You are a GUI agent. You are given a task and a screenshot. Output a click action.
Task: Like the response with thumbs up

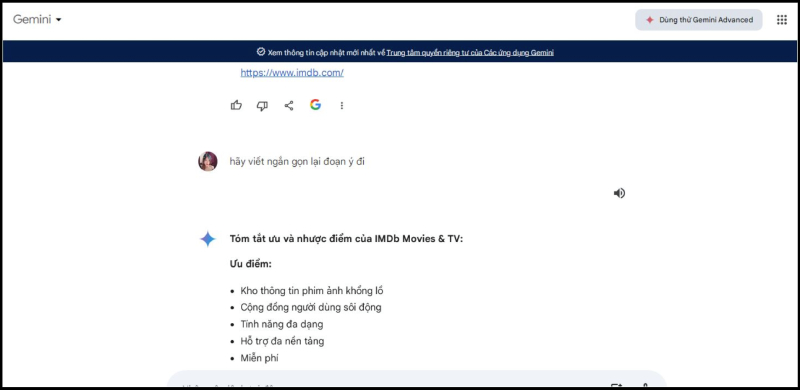[x=236, y=105]
